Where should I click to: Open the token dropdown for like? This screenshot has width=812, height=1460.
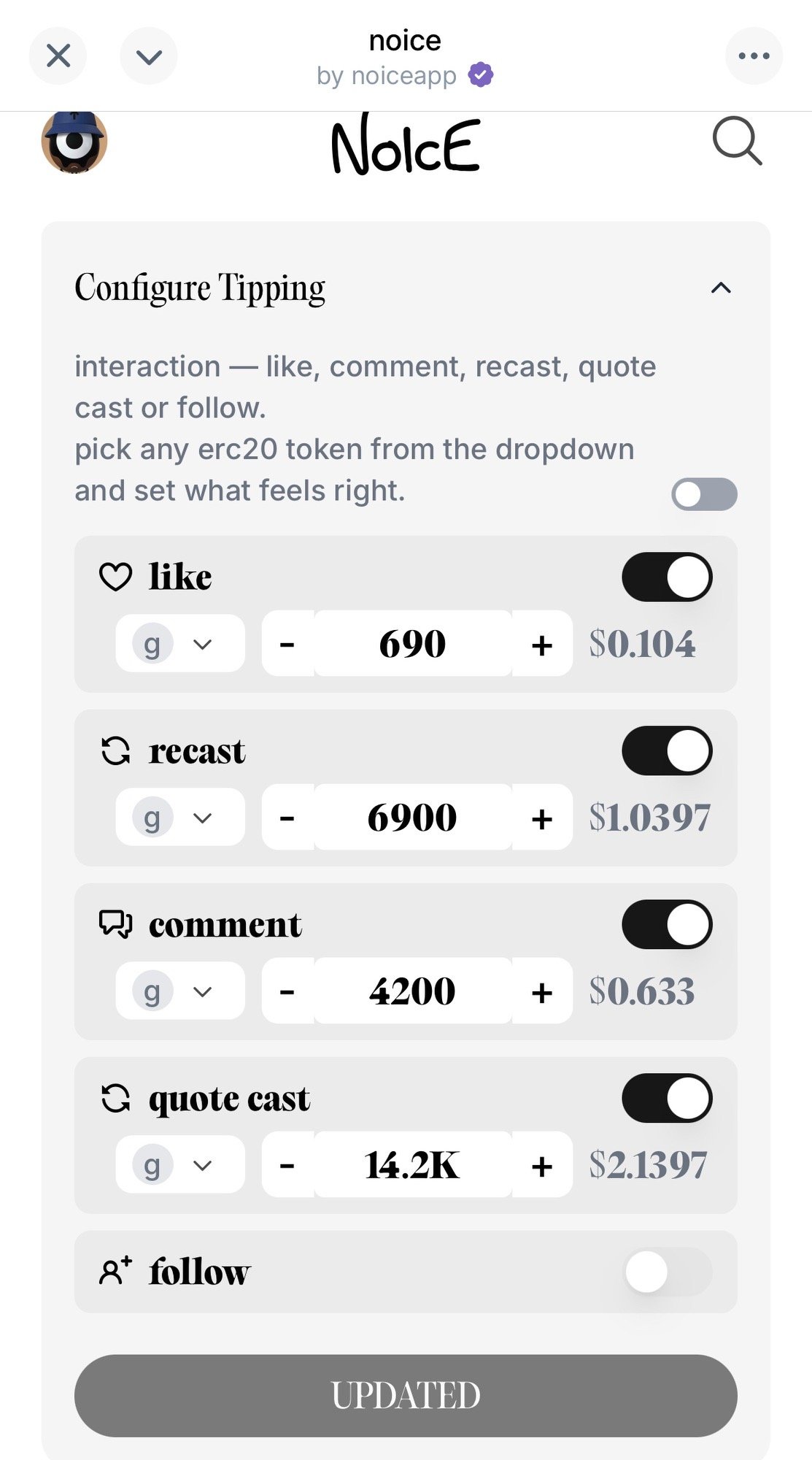(179, 644)
